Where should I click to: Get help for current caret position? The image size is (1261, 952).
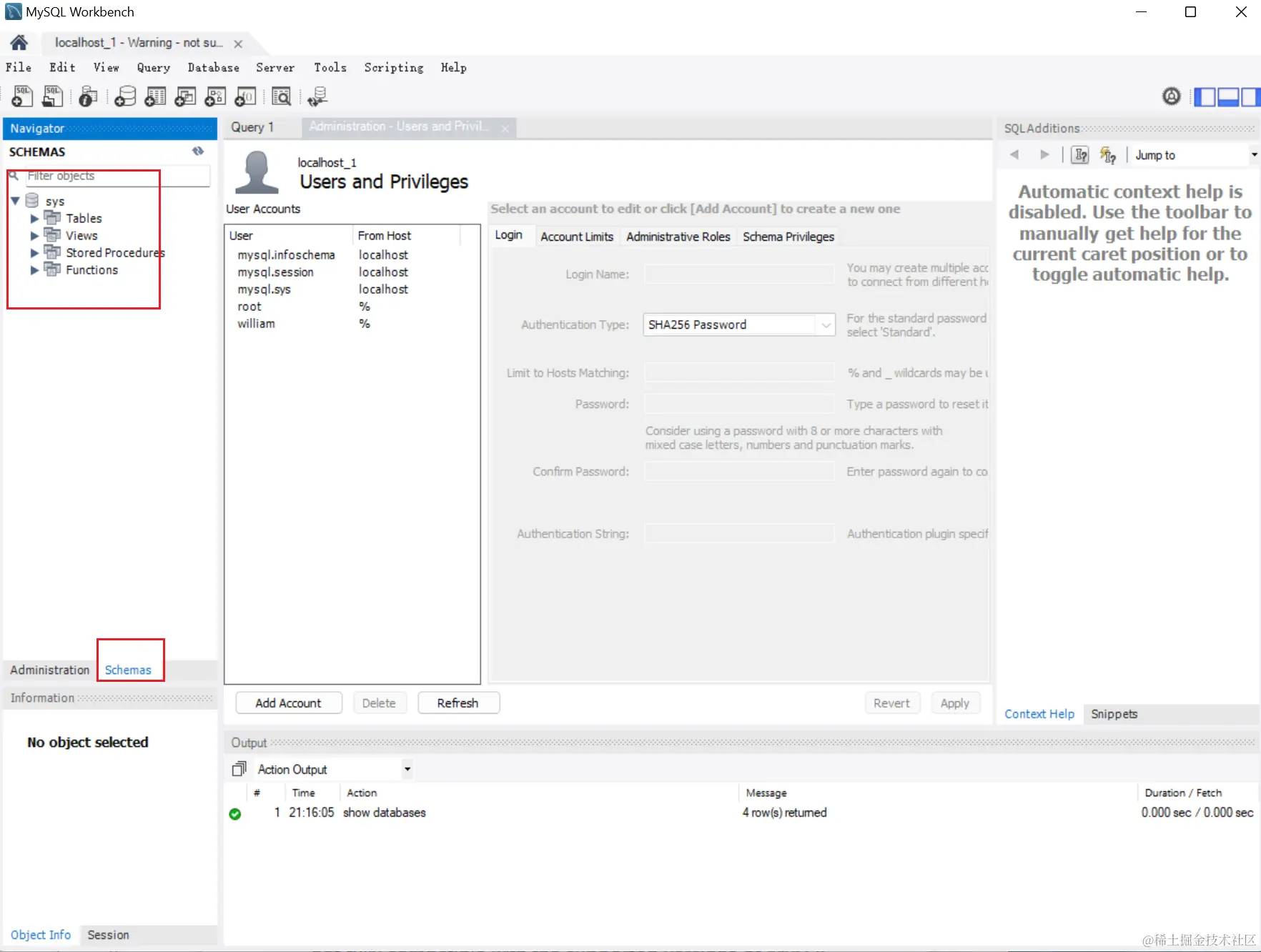[1080, 155]
